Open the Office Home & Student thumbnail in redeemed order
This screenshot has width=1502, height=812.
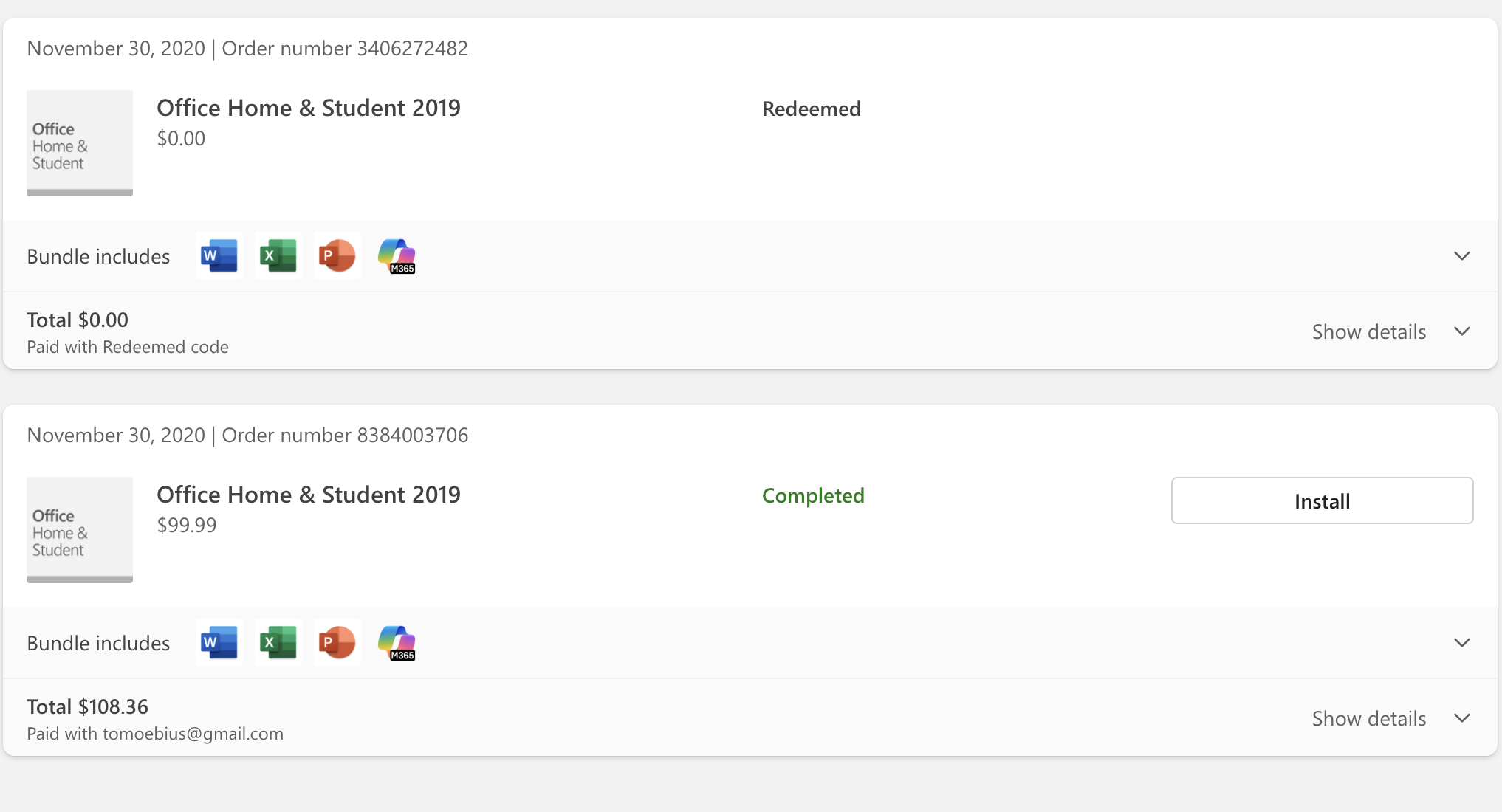pyautogui.click(x=80, y=143)
